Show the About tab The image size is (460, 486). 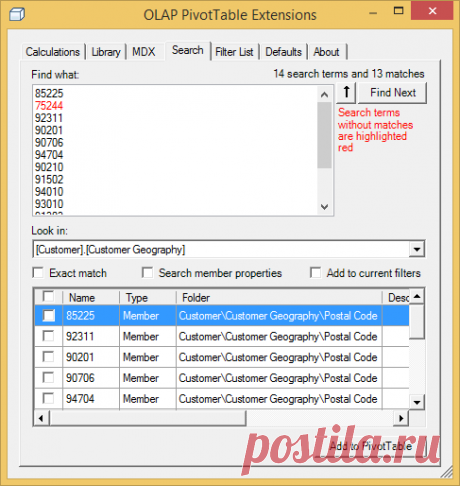pos(326,52)
